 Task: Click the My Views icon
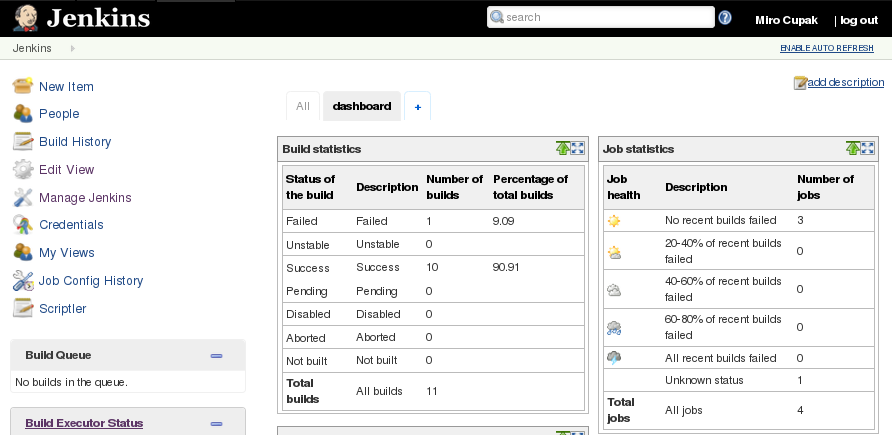(x=23, y=252)
